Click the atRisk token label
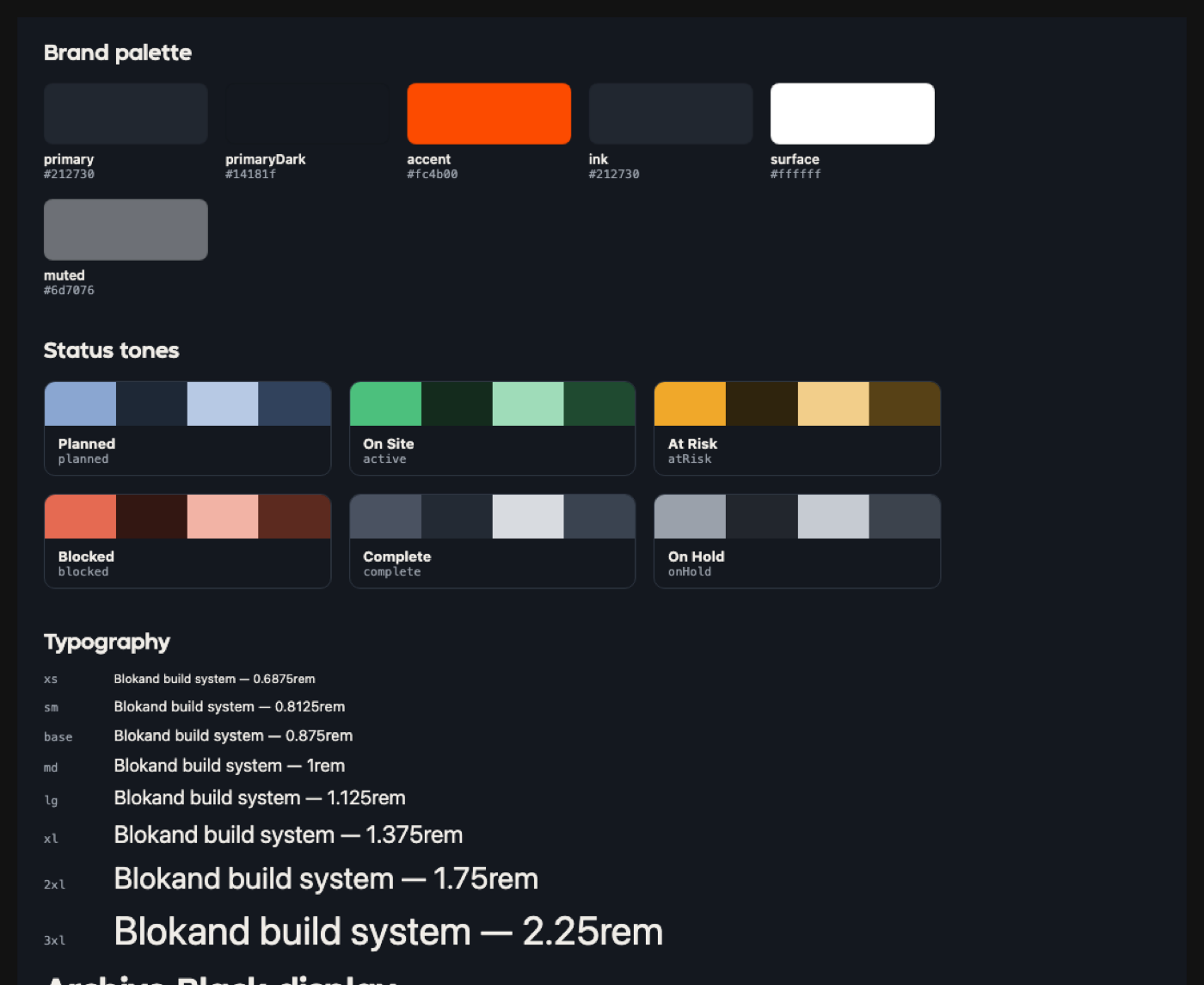 click(x=690, y=459)
